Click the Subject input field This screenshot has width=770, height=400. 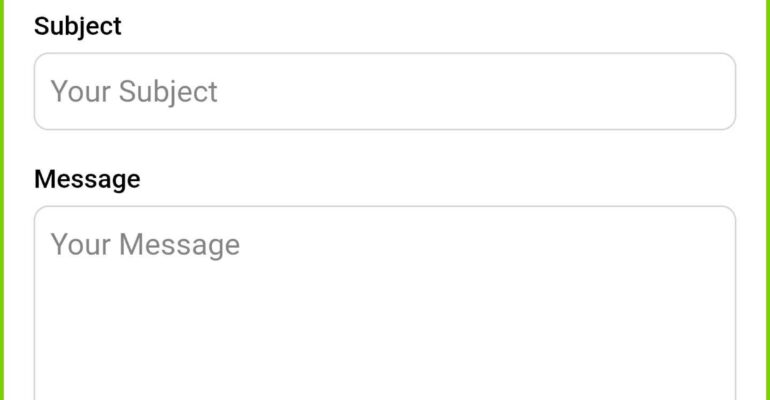(385, 91)
